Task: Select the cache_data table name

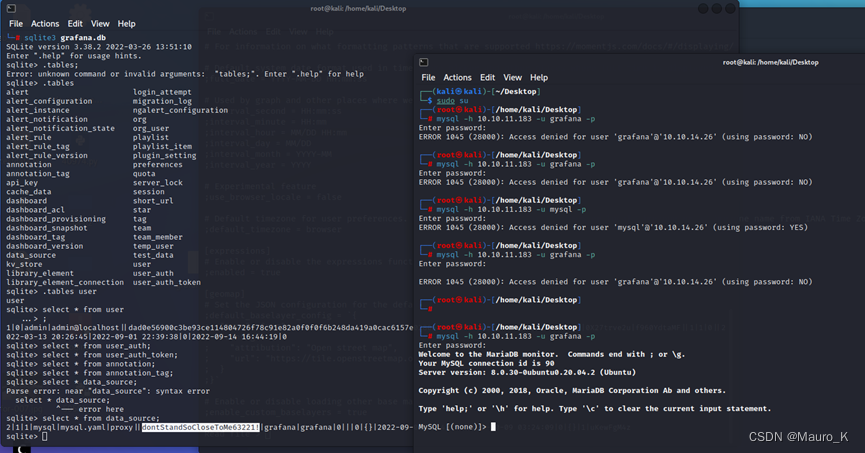Action: (29, 191)
